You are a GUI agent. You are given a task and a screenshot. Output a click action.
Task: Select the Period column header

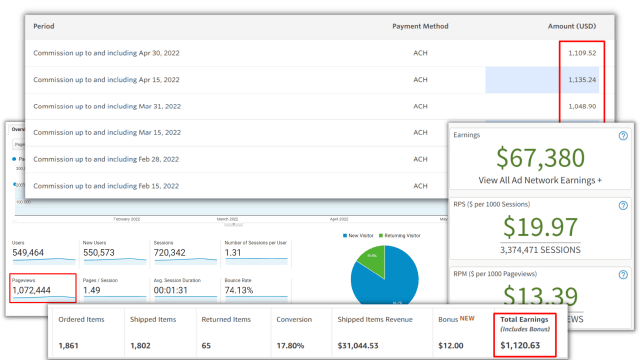point(44,26)
